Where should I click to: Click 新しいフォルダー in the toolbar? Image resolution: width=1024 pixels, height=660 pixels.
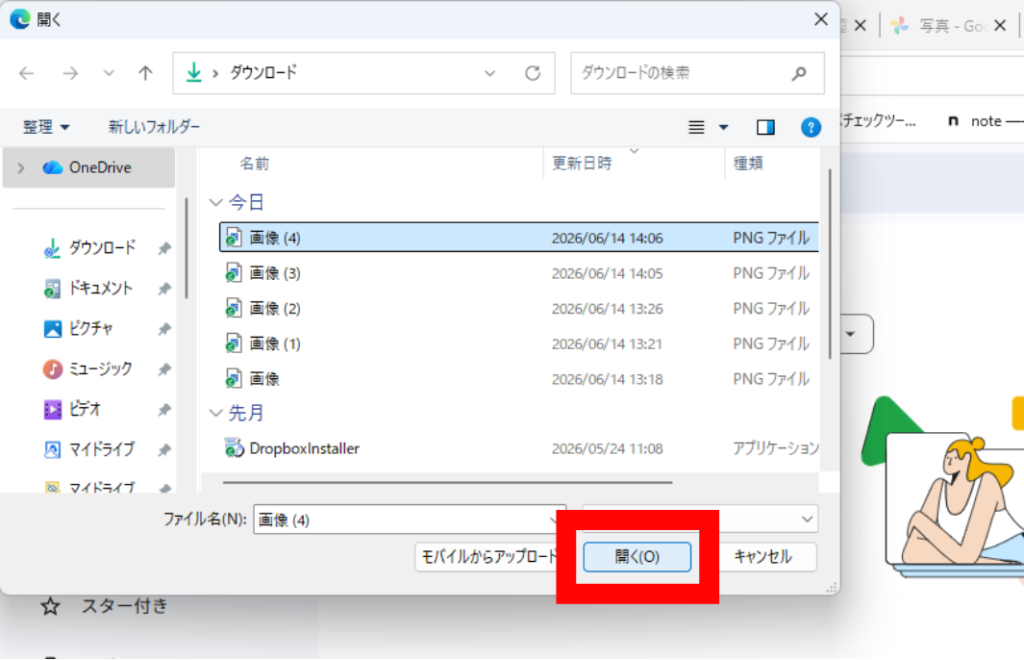click(x=154, y=127)
